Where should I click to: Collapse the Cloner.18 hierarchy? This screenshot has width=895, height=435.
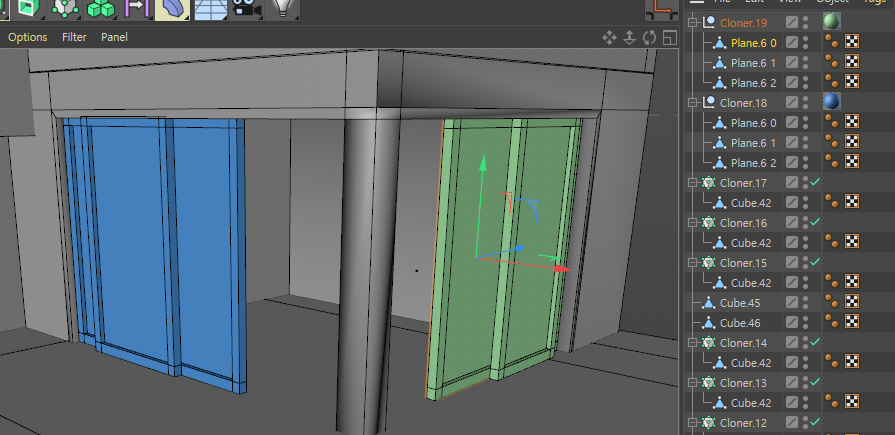(694, 103)
